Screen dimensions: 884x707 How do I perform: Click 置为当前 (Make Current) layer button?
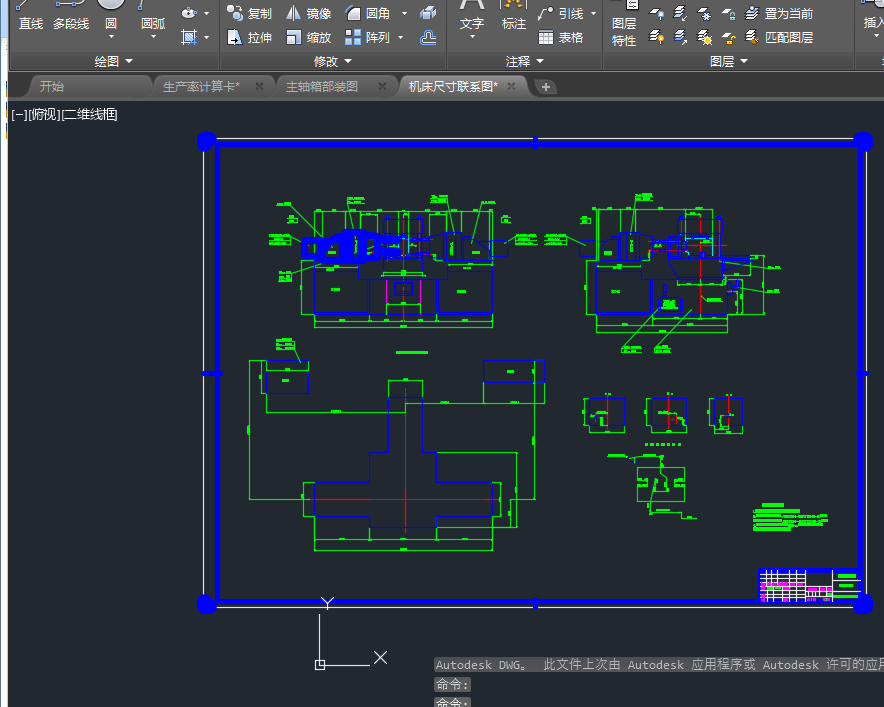pyautogui.click(x=779, y=13)
